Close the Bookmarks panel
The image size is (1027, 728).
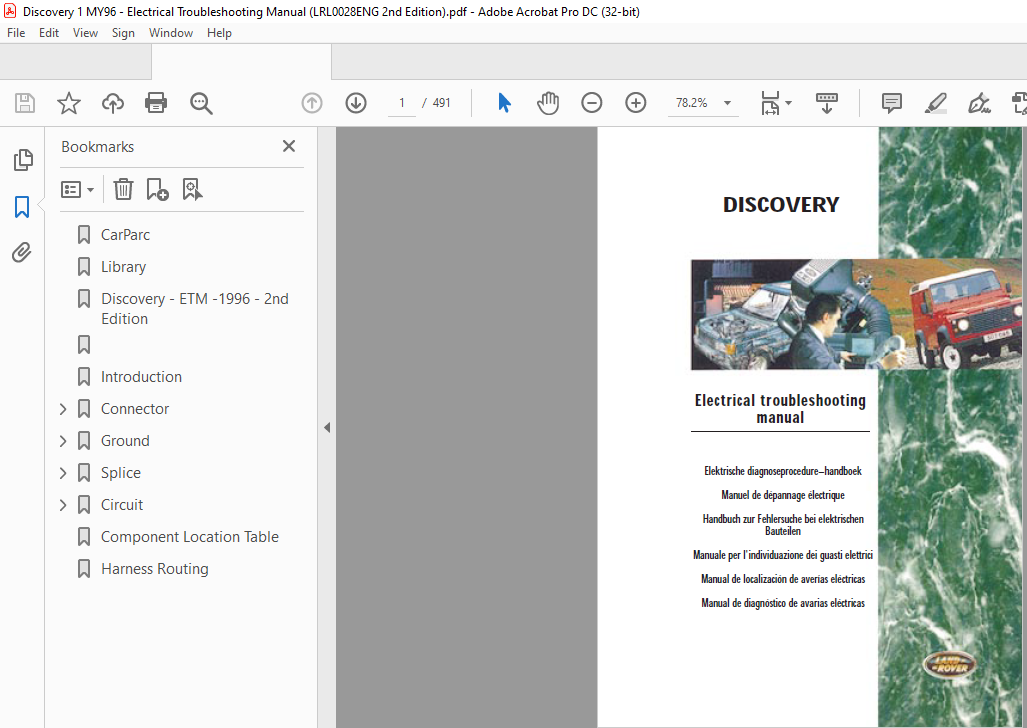pos(289,146)
